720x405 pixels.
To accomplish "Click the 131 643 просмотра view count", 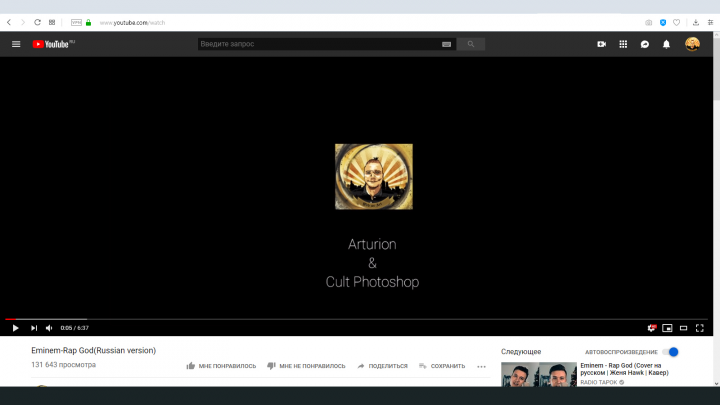I will click(x=63, y=365).
